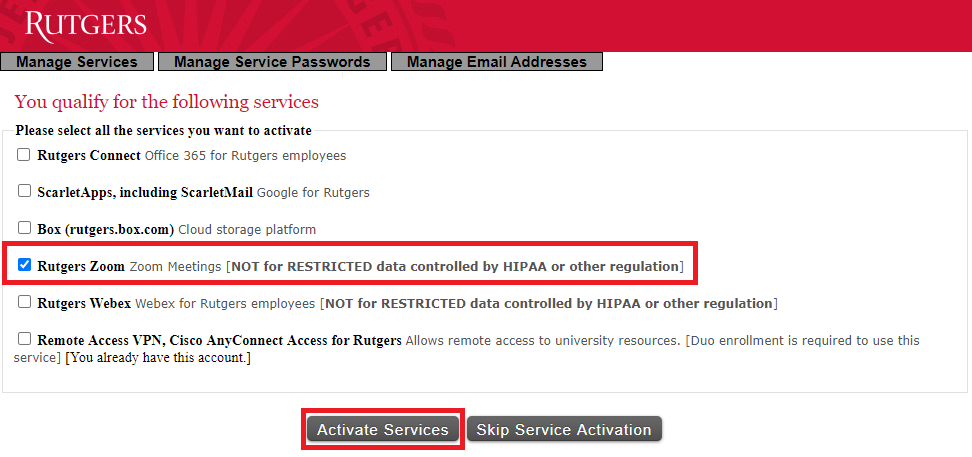The height and width of the screenshot is (457, 972).
Task: Open the Manage Services tab
Action: [x=77, y=62]
